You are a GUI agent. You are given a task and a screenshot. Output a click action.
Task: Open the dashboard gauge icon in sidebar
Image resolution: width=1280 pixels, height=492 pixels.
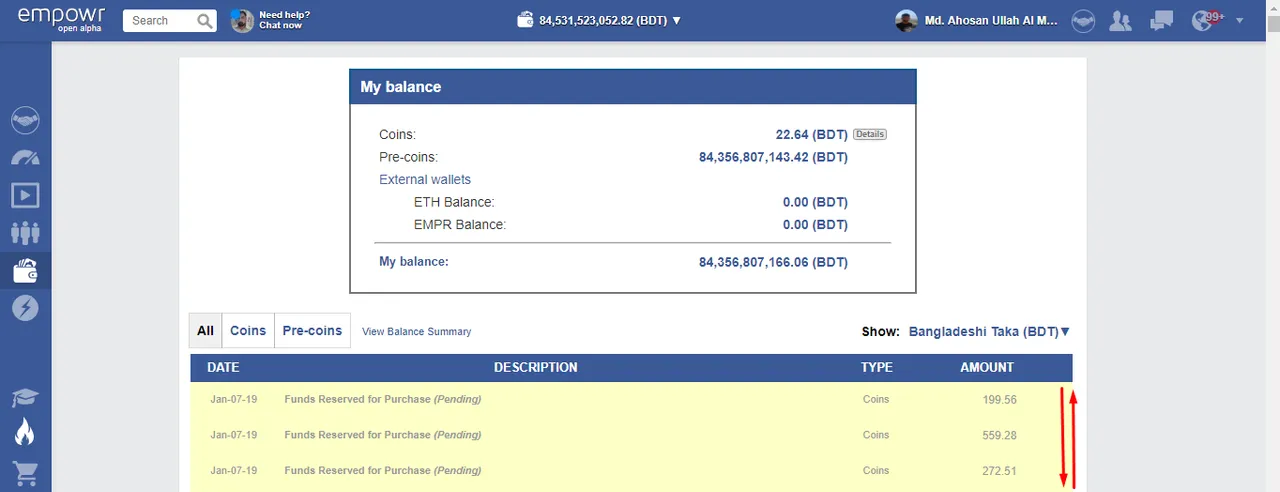tap(25, 158)
